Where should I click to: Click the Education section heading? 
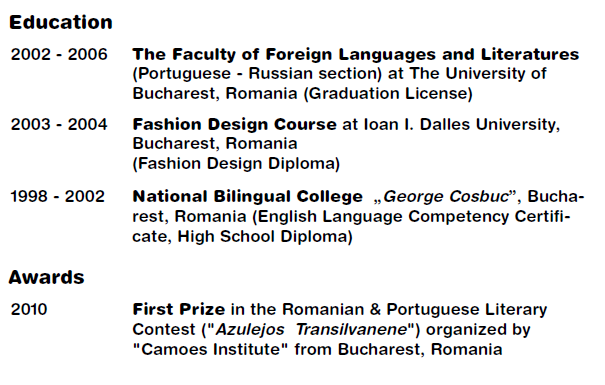61,22
